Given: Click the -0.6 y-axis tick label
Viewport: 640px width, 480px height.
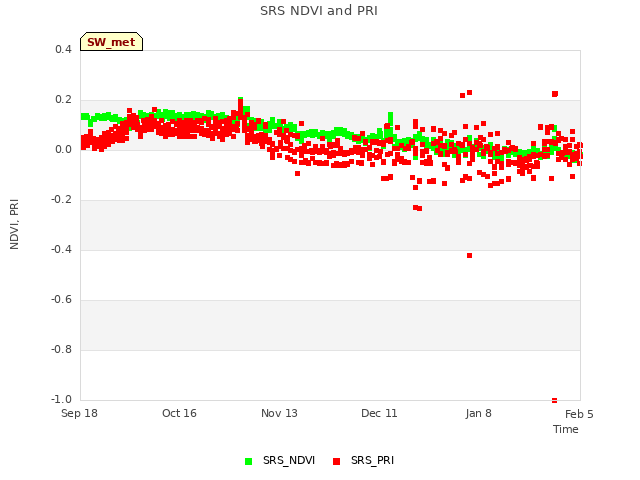Looking at the screenshot, I should 61,300.
